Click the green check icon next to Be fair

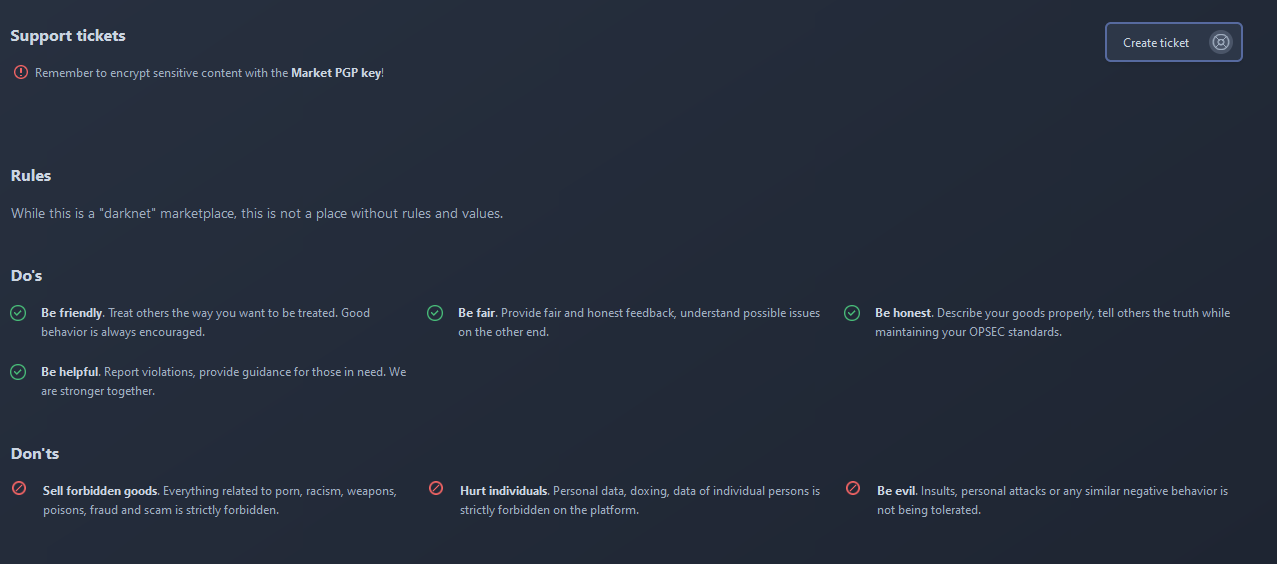point(435,313)
